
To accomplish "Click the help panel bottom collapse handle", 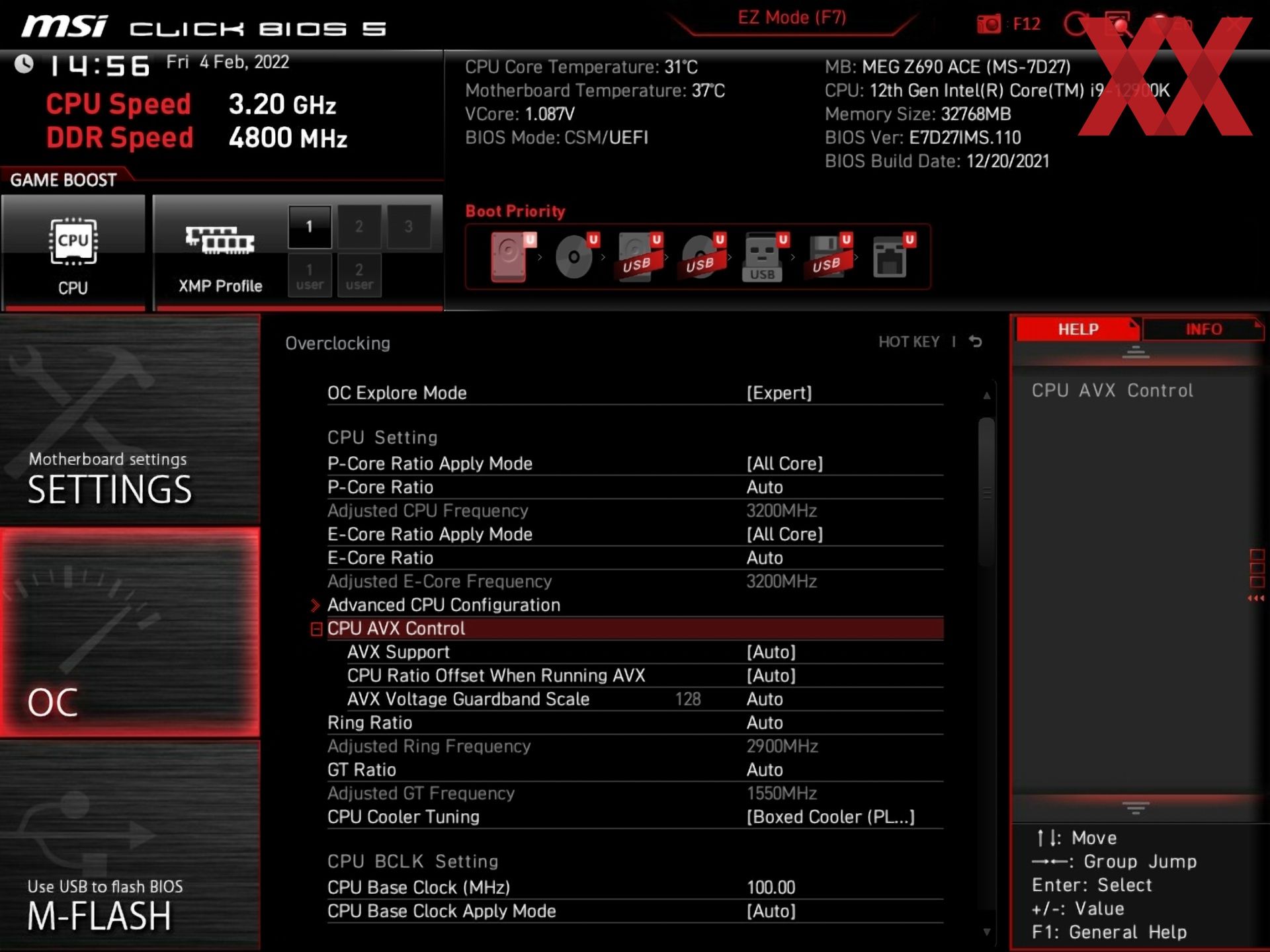I will pos(1136,808).
